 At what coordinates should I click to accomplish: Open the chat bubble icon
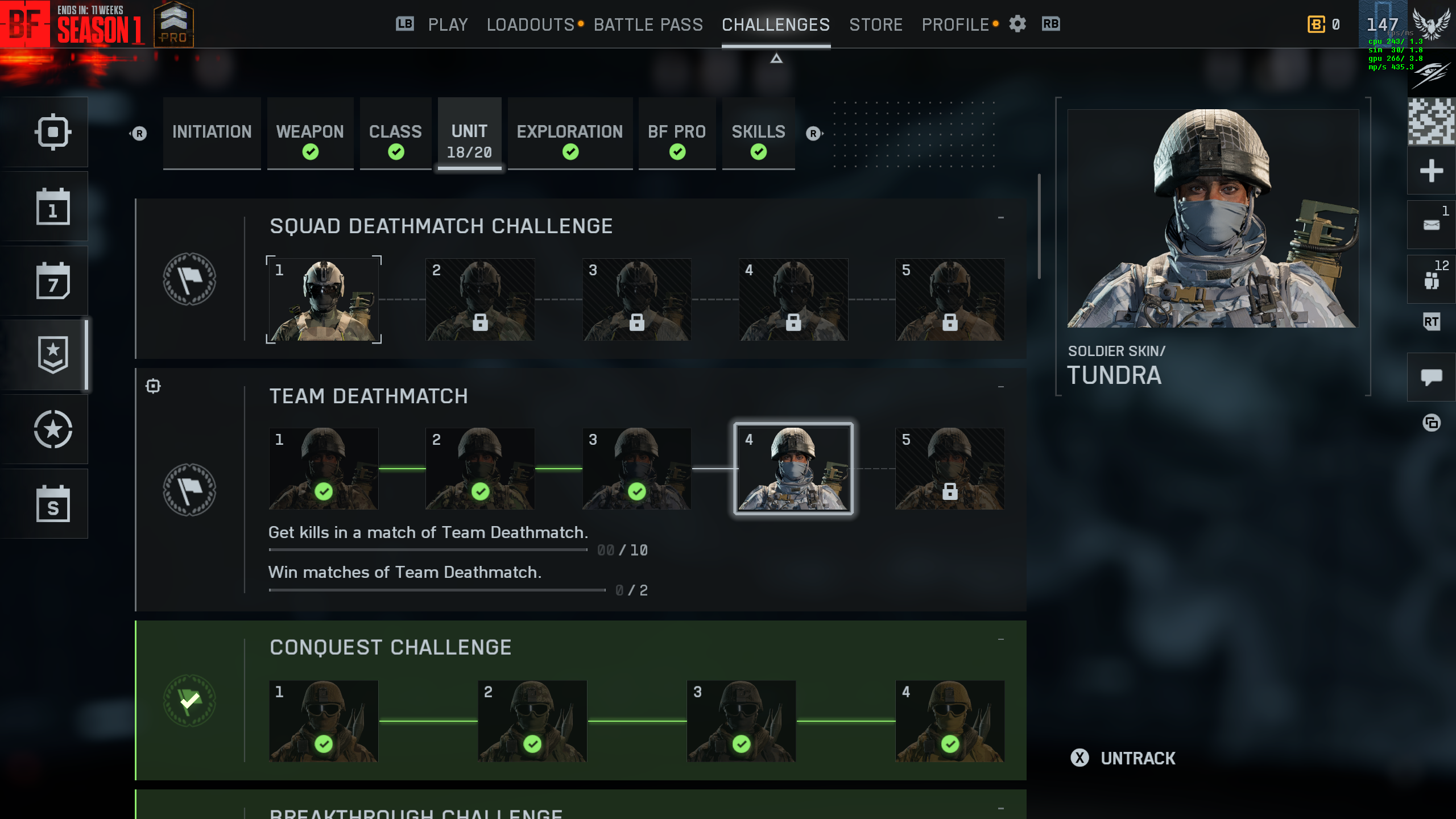[x=1432, y=377]
